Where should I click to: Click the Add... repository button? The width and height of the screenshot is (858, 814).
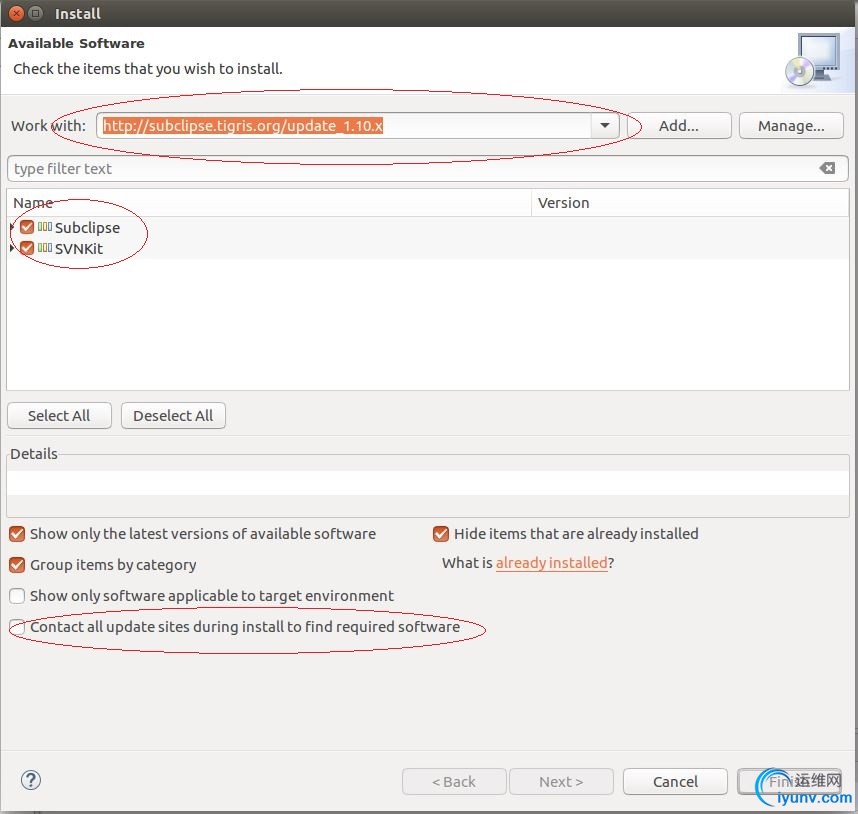tap(679, 126)
